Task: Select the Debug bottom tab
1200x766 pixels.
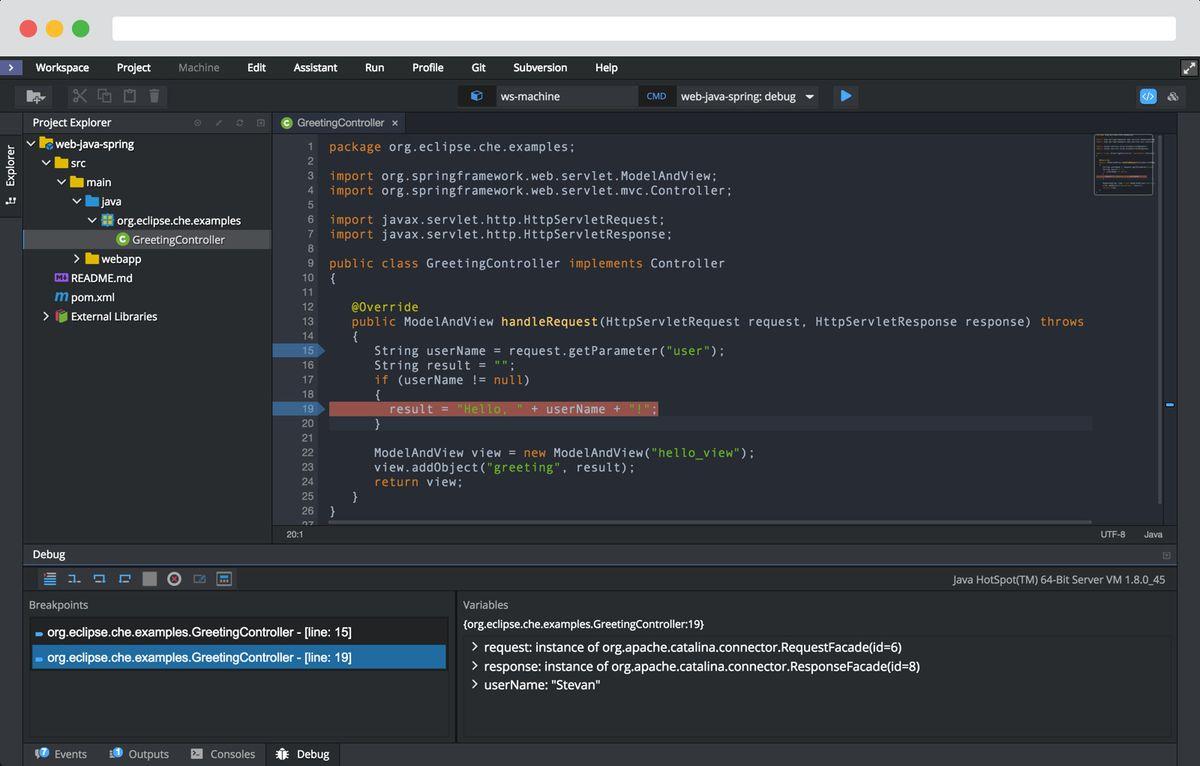Action: point(303,754)
